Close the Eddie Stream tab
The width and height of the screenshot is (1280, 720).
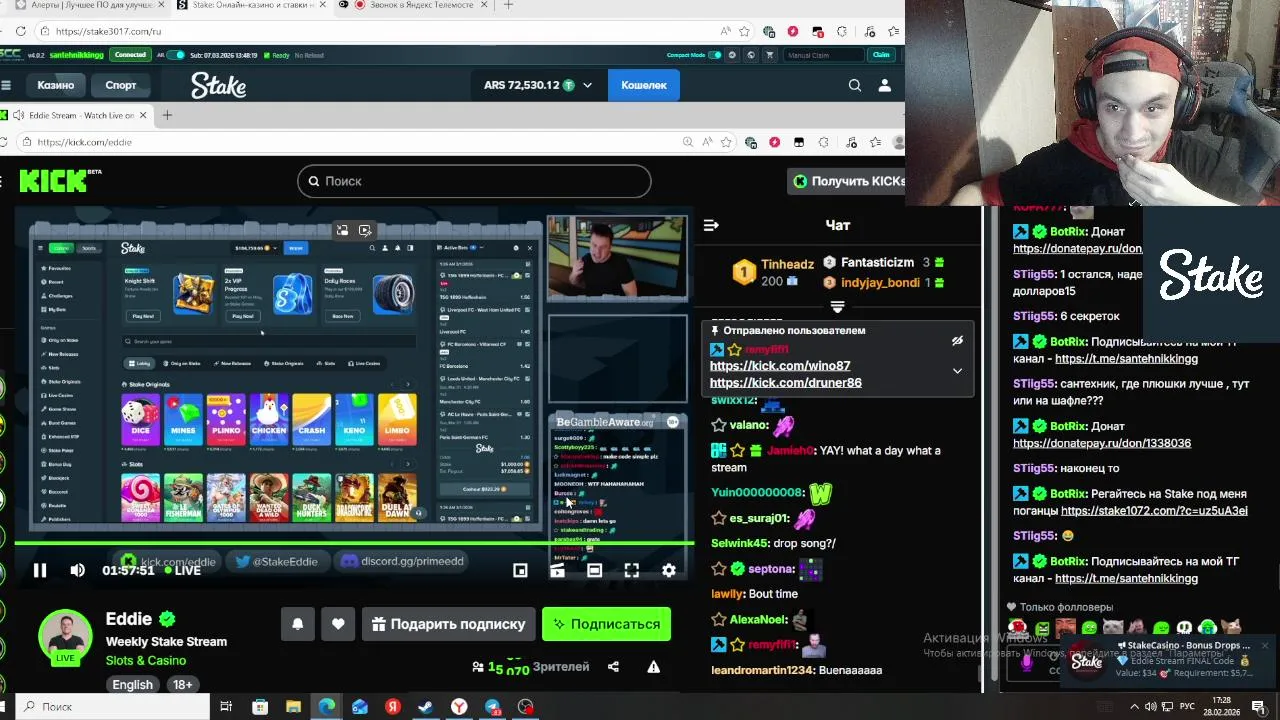(x=143, y=115)
